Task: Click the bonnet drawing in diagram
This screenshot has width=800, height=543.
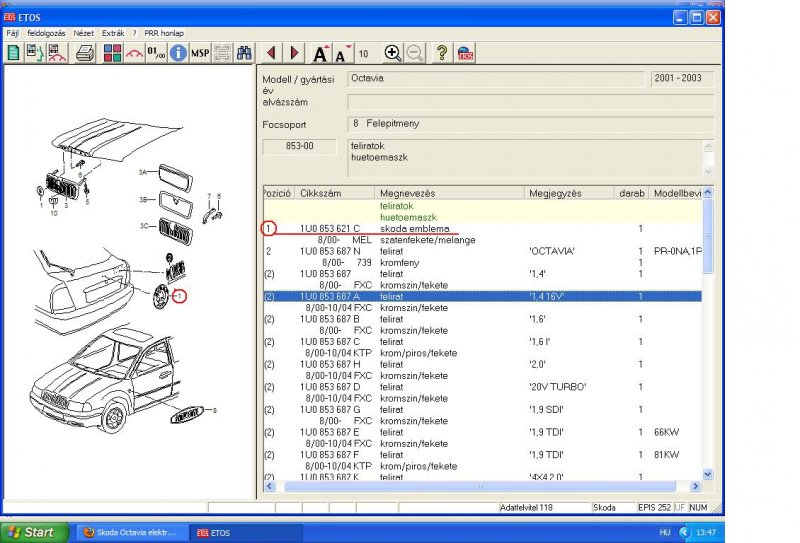Action: point(116,139)
